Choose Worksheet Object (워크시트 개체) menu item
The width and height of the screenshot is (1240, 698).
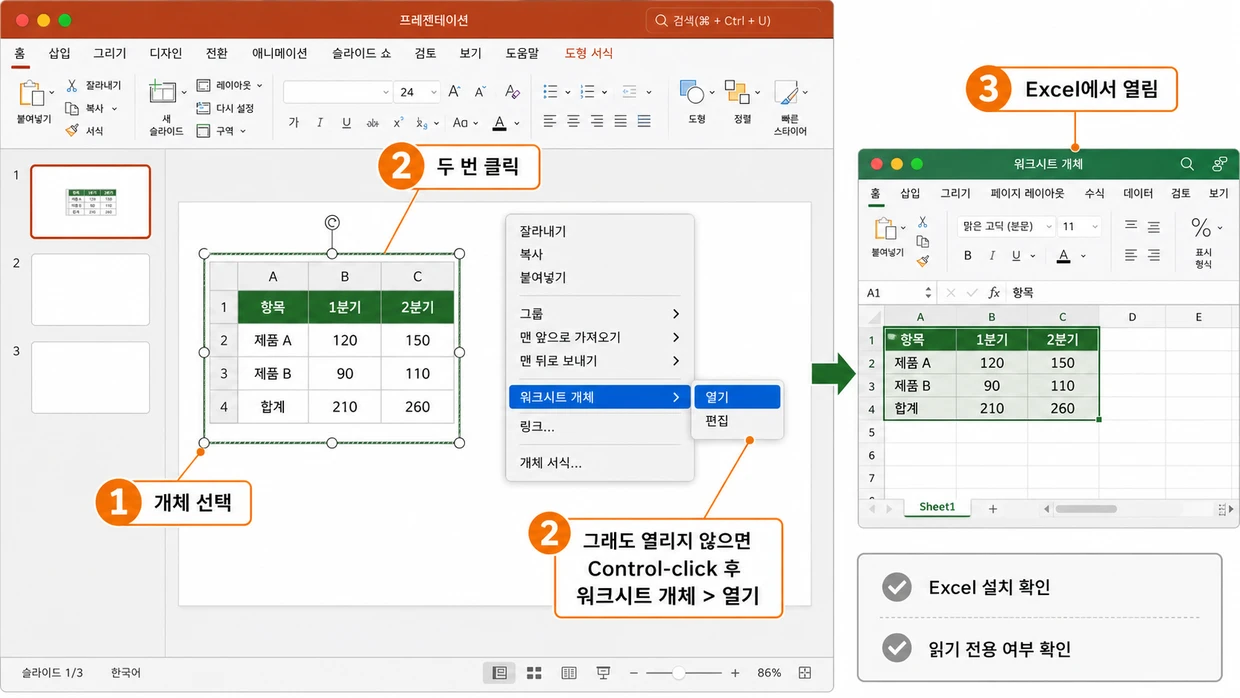pyautogui.click(x=599, y=397)
